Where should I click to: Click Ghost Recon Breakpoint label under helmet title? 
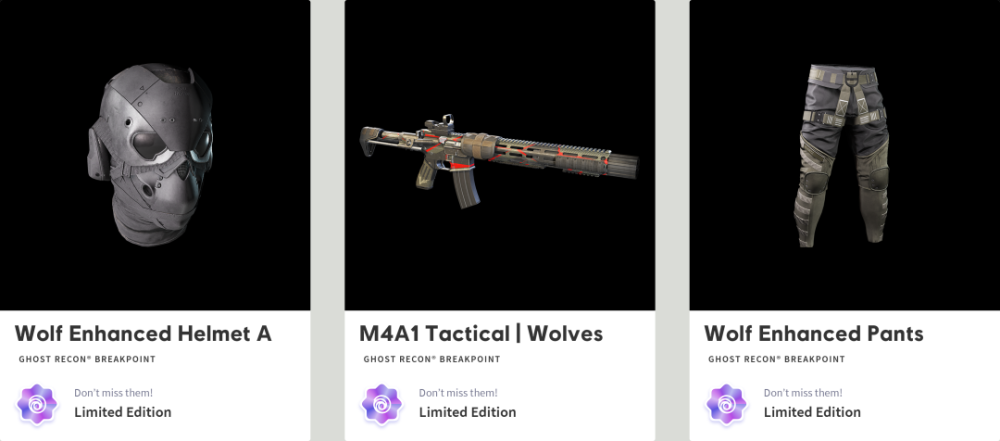(x=87, y=359)
